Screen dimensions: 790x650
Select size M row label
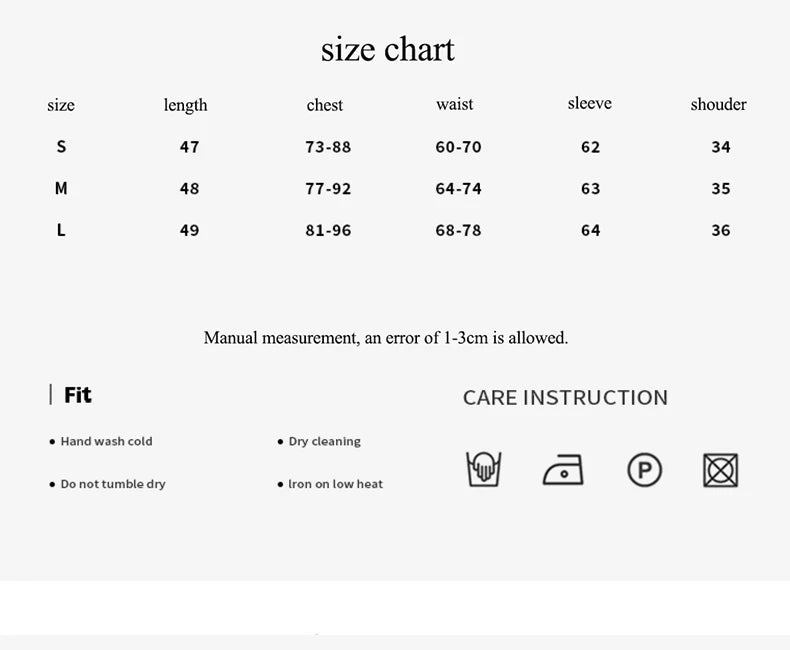61,188
